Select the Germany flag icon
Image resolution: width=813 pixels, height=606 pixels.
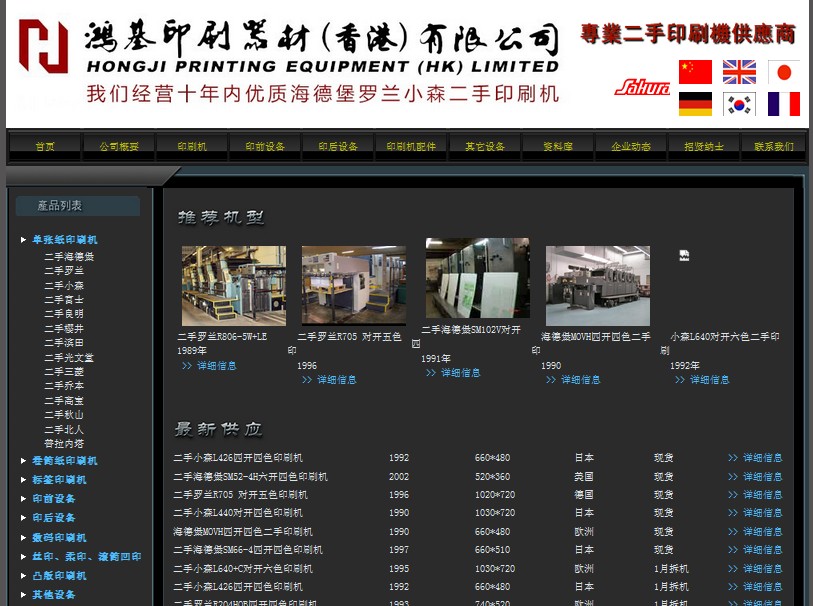pos(695,104)
